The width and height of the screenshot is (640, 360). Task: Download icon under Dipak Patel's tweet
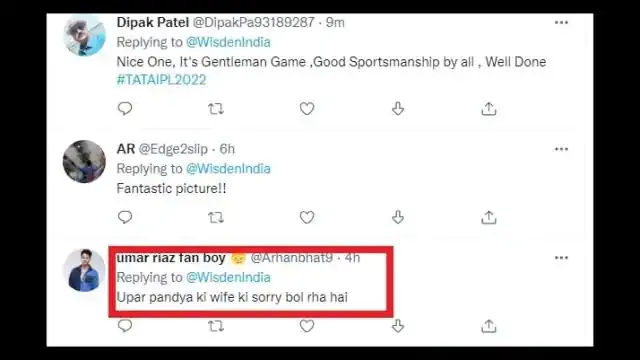point(398,109)
